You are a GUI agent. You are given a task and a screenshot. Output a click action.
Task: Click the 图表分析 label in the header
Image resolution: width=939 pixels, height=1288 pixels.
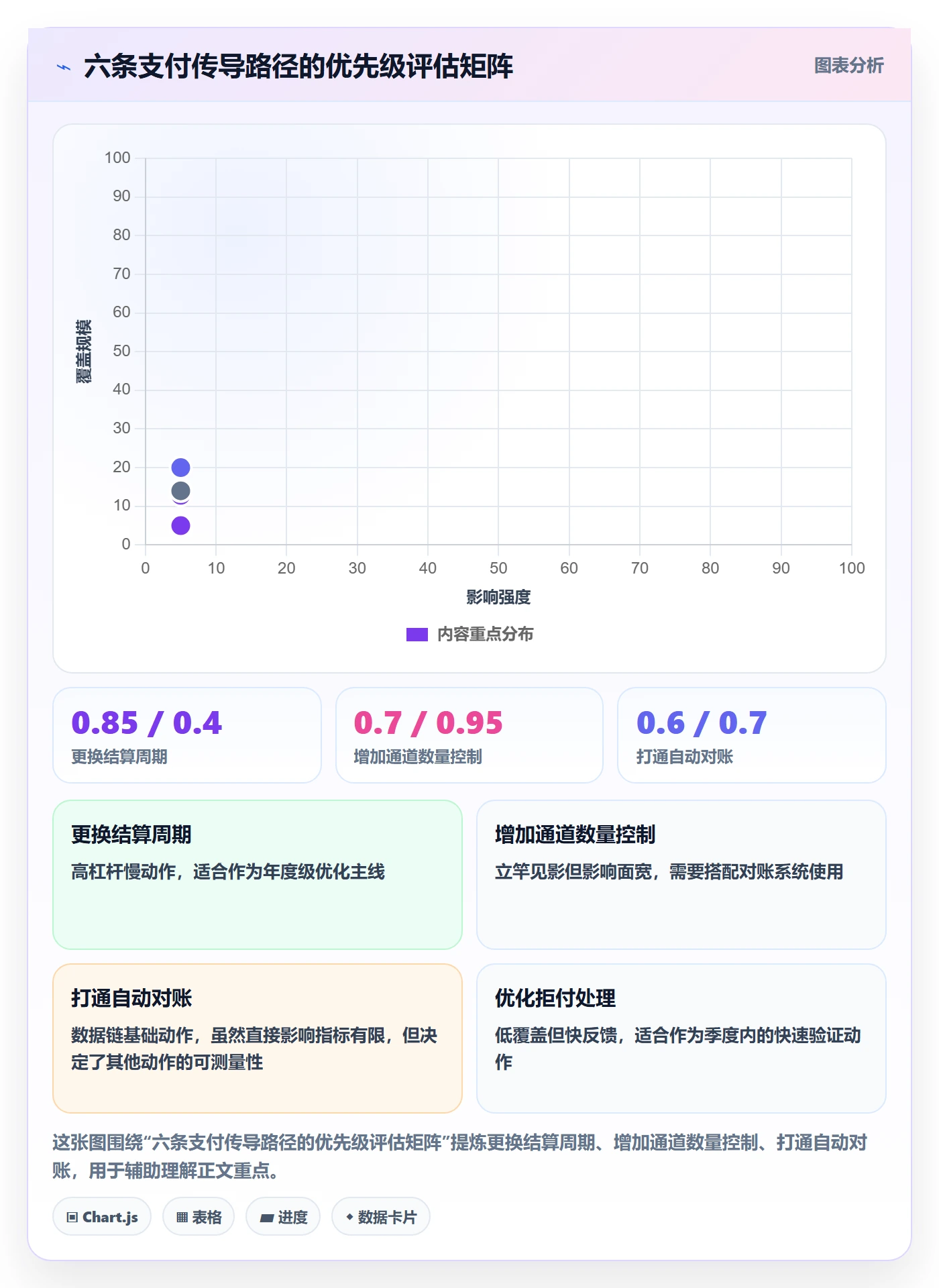(848, 66)
